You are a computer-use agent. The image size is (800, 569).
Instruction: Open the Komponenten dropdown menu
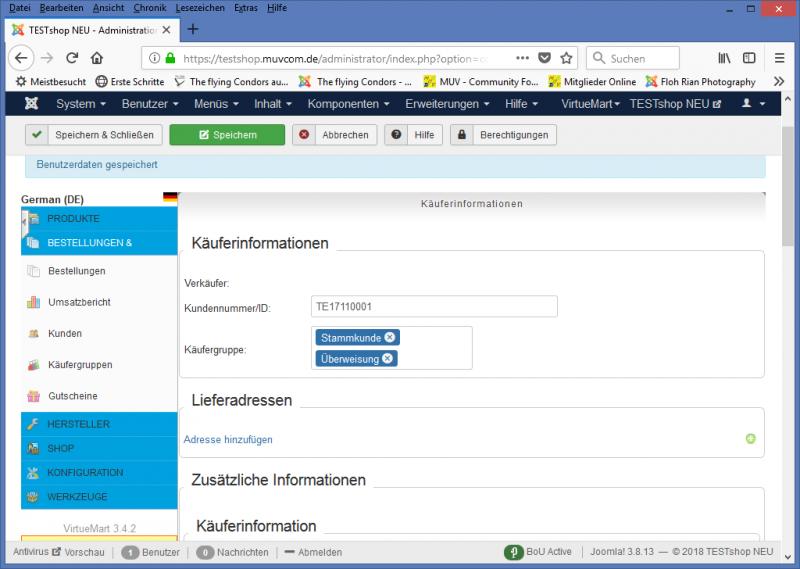[x=349, y=104]
